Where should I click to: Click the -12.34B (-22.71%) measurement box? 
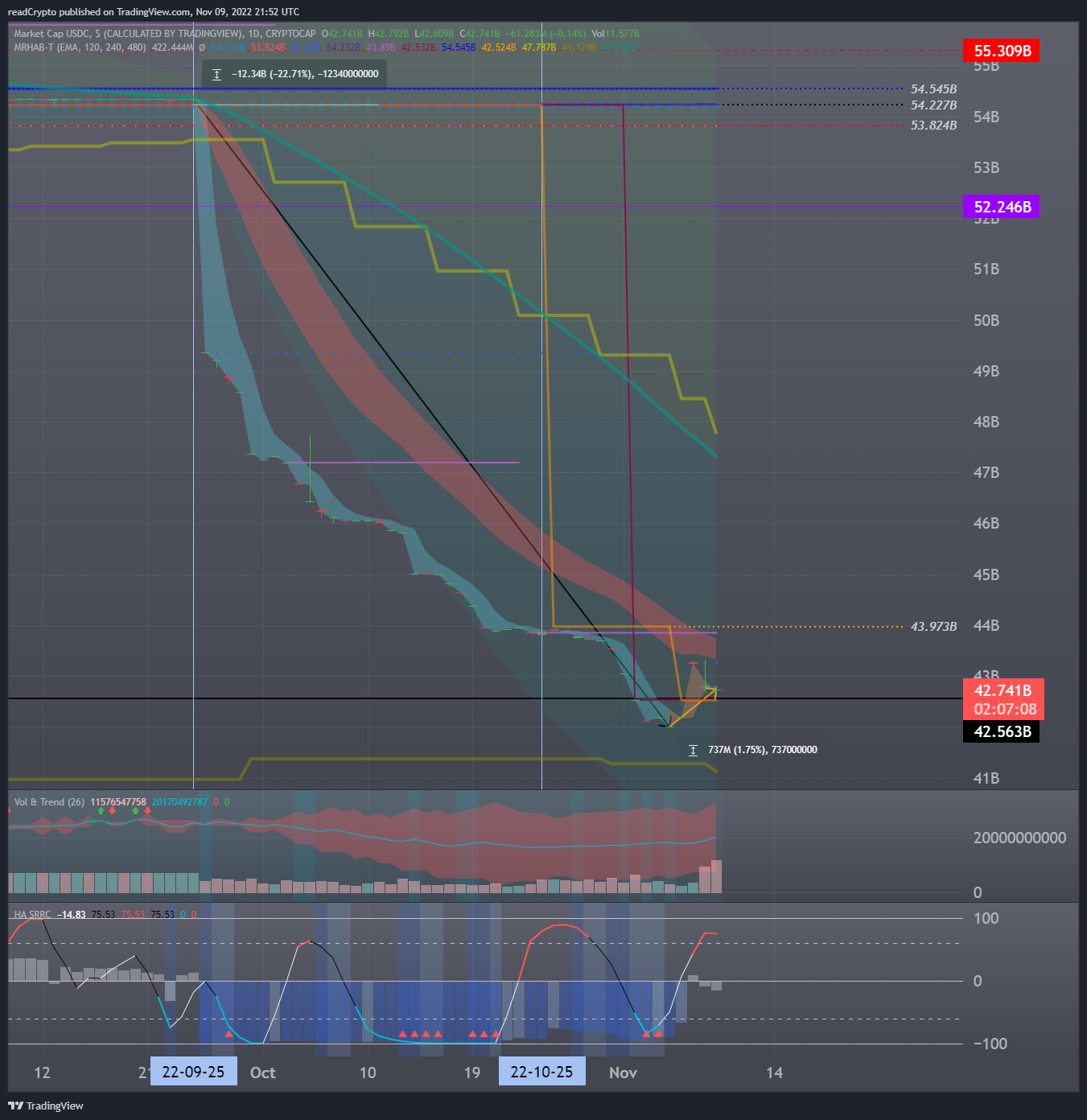(x=294, y=74)
